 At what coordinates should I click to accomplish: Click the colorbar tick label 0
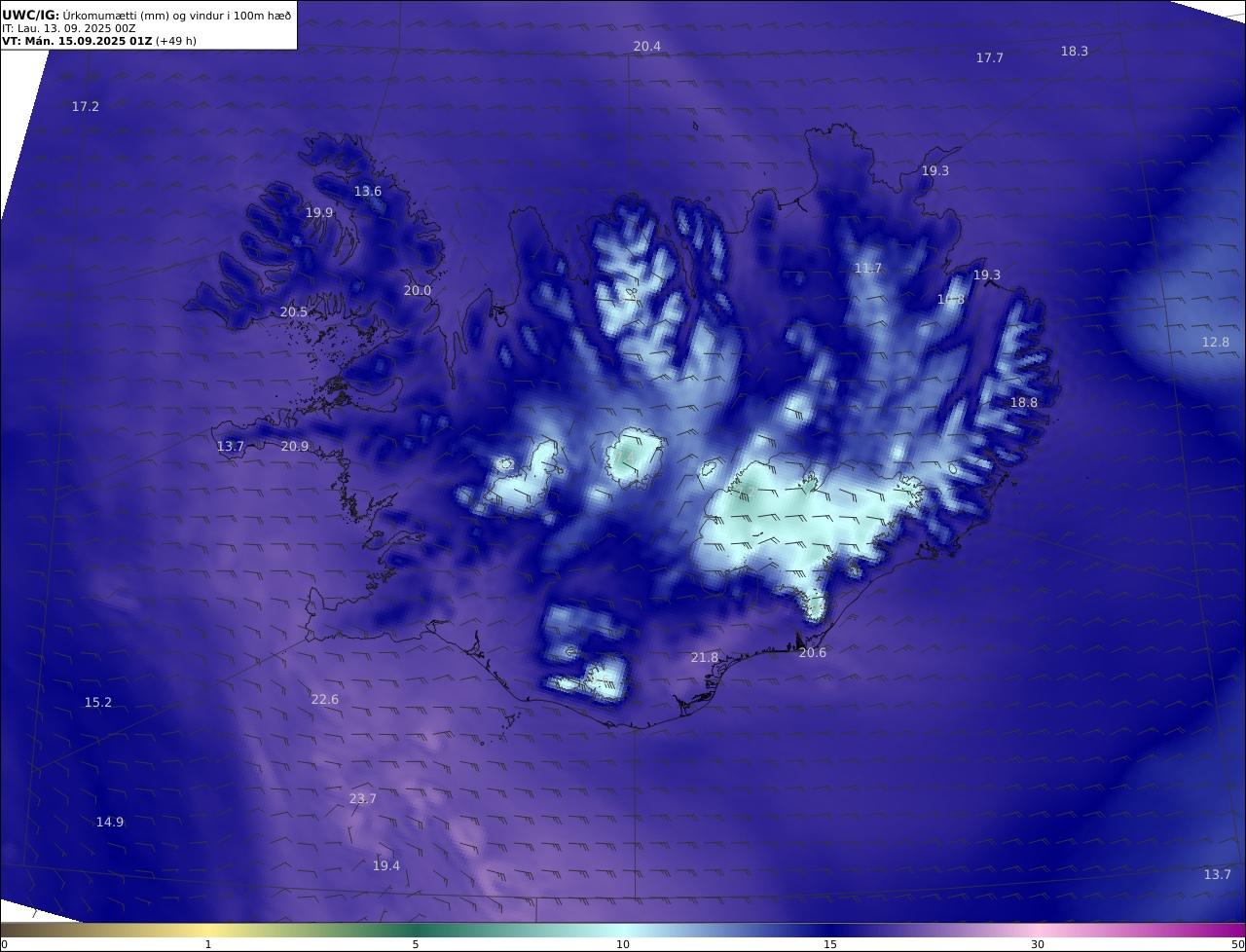(4, 944)
